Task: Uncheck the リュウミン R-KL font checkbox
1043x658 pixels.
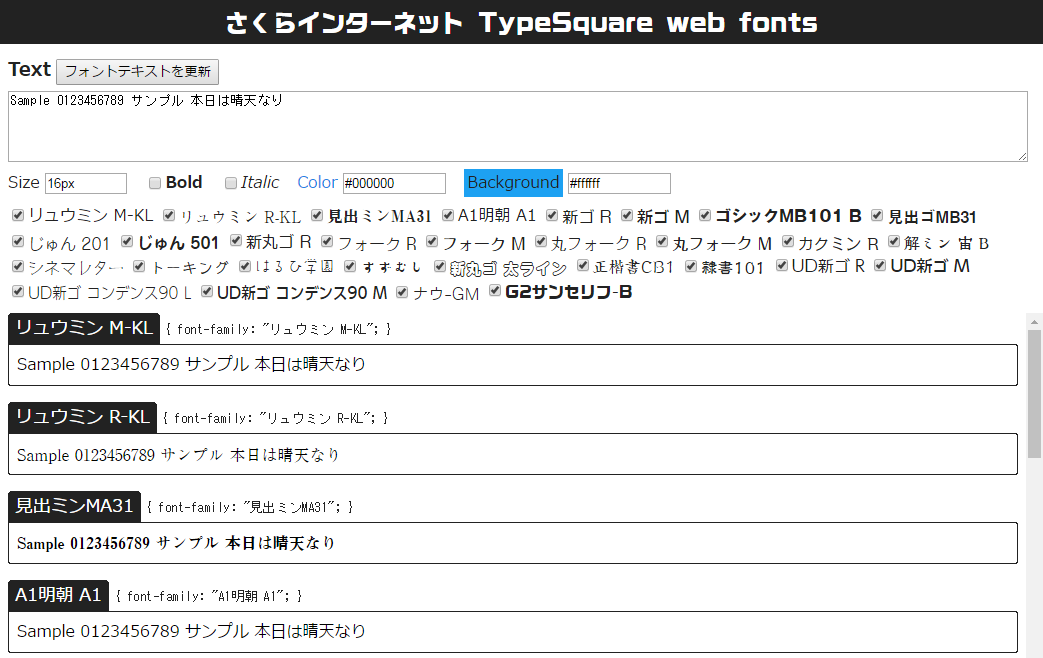Action: click(169, 215)
